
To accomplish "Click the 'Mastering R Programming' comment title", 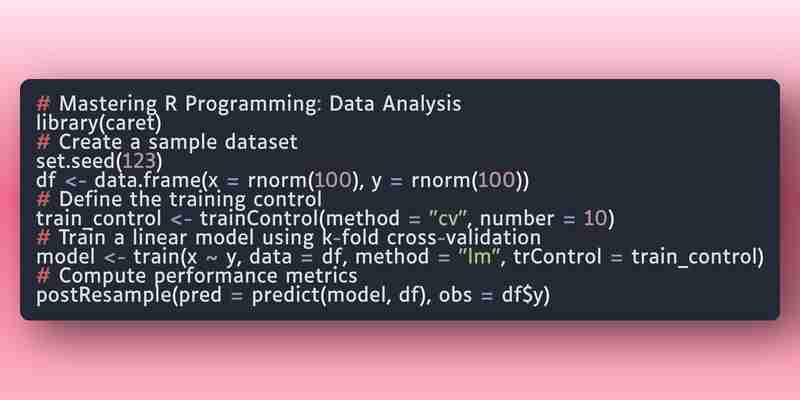I will (x=249, y=104).
